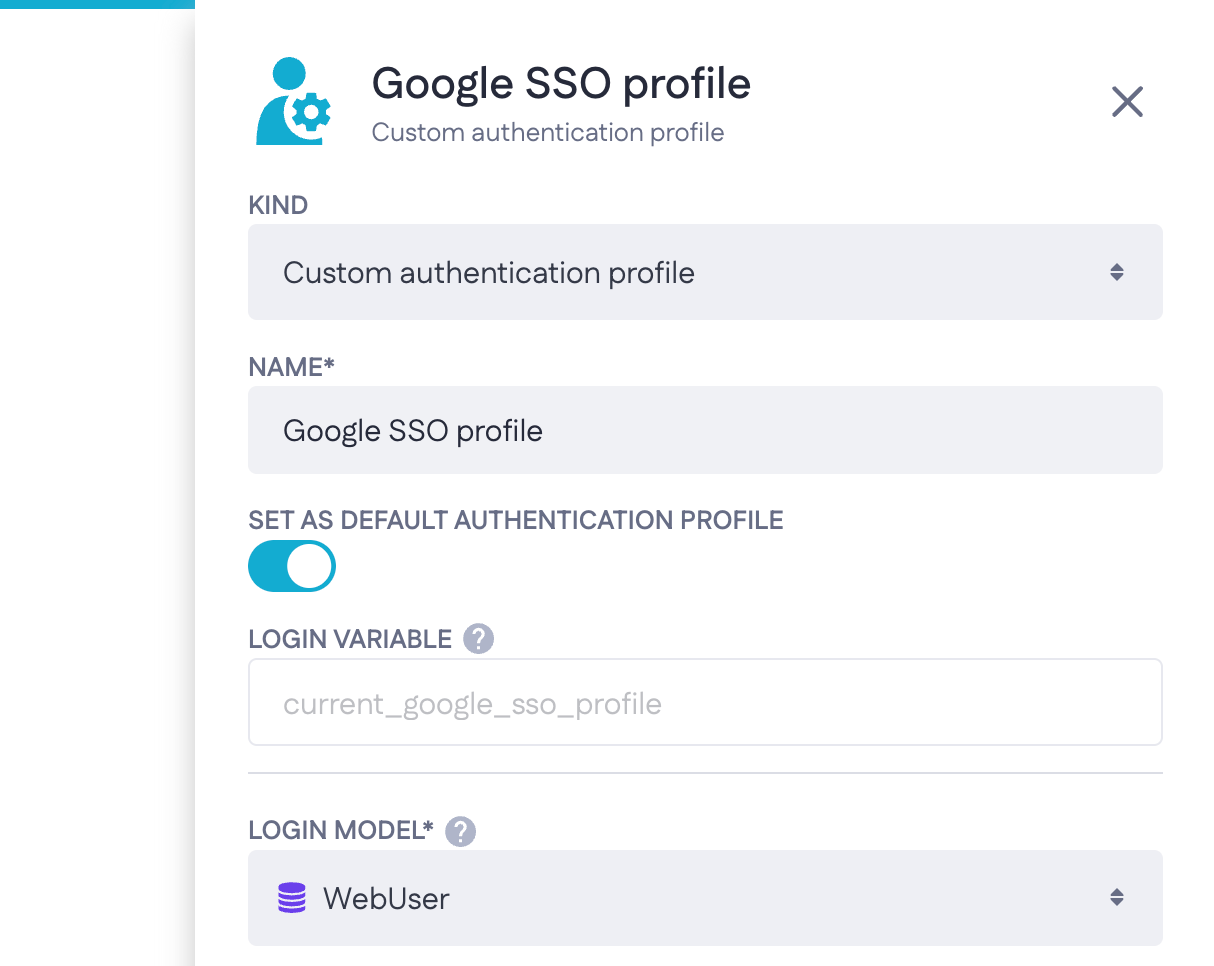Image resolution: width=1214 pixels, height=966 pixels.
Task: Click into the Name field with Google SSO profile
Action: point(704,430)
